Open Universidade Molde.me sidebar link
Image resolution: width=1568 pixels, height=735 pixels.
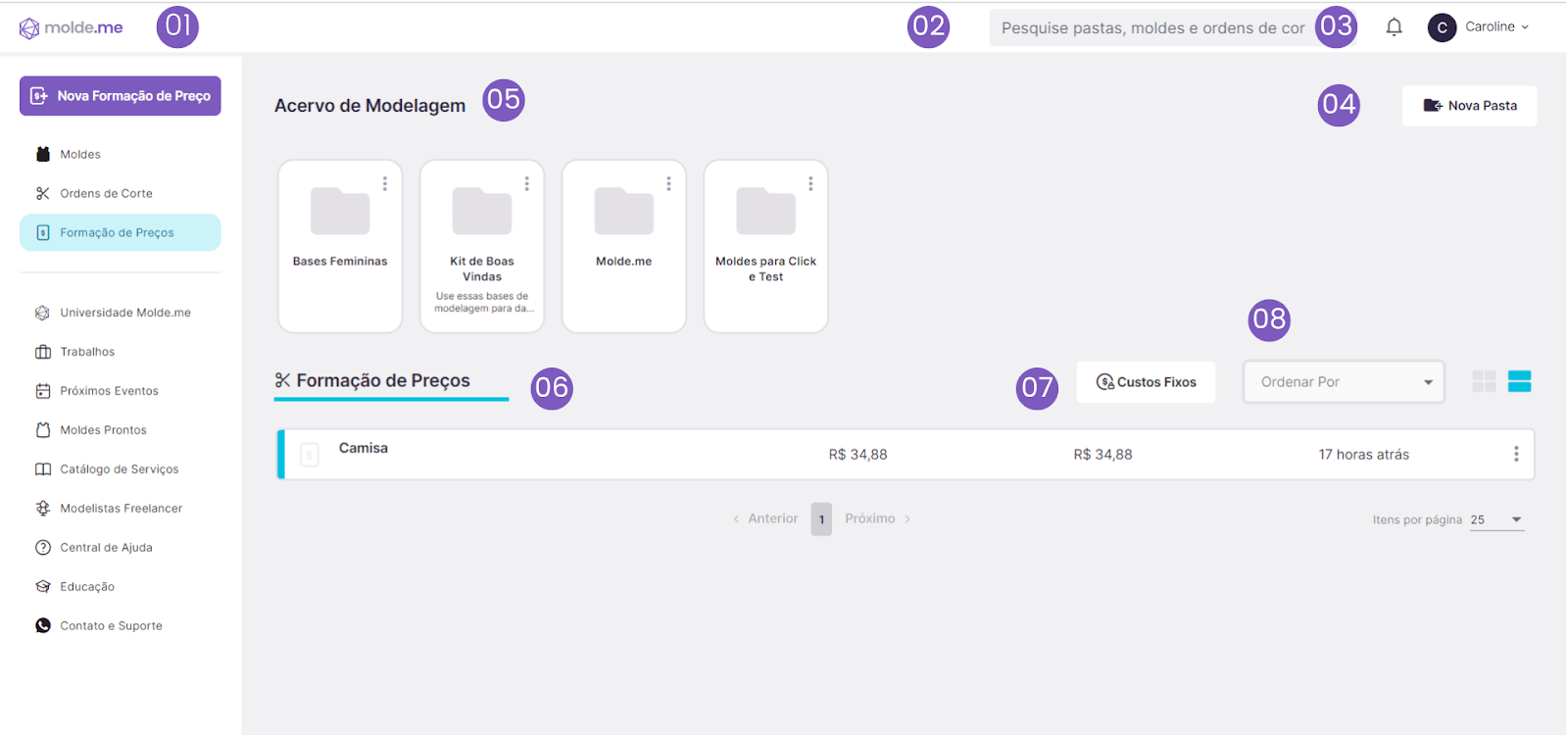pos(125,313)
